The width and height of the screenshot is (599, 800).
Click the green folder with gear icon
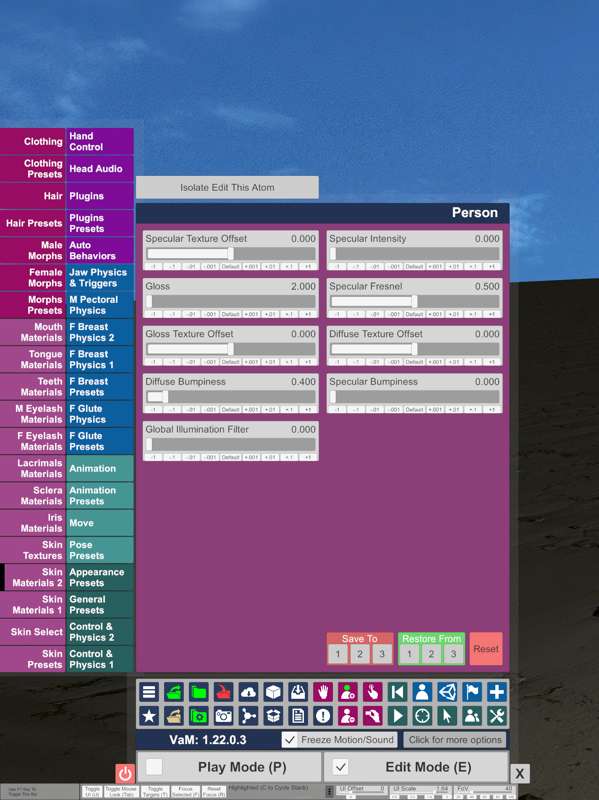[x=198, y=716]
